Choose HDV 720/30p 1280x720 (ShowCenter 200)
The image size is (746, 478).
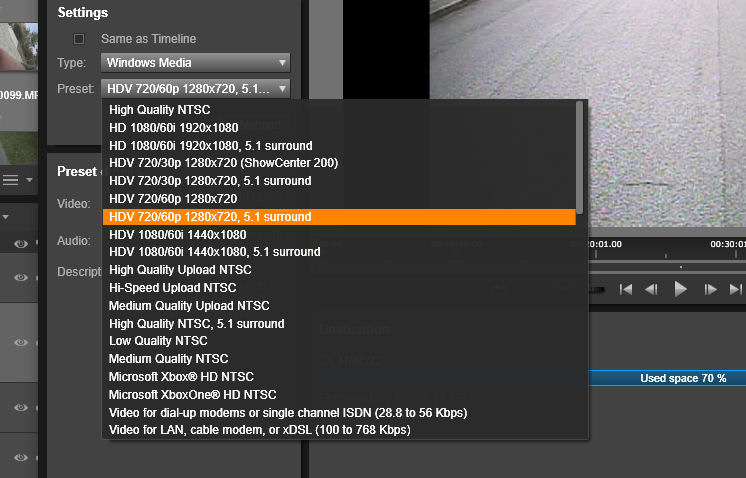223,163
